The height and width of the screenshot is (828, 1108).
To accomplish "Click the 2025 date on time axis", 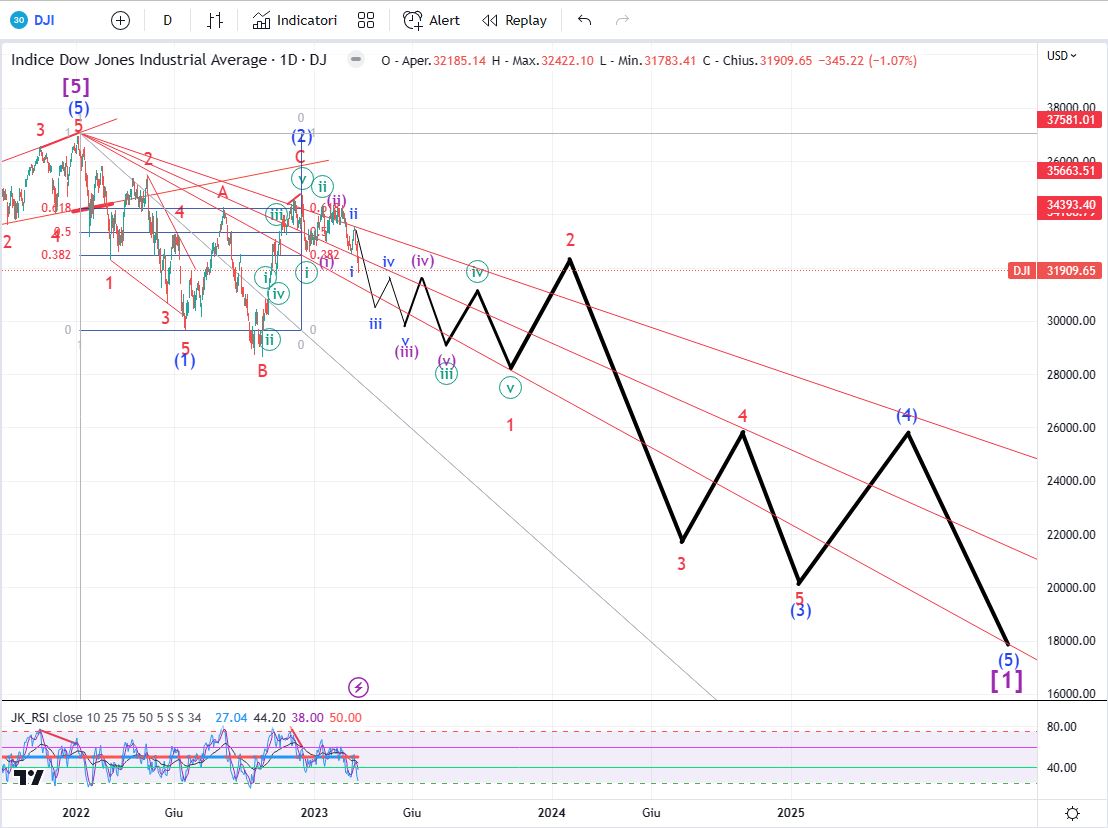I will pyautogui.click(x=791, y=812).
